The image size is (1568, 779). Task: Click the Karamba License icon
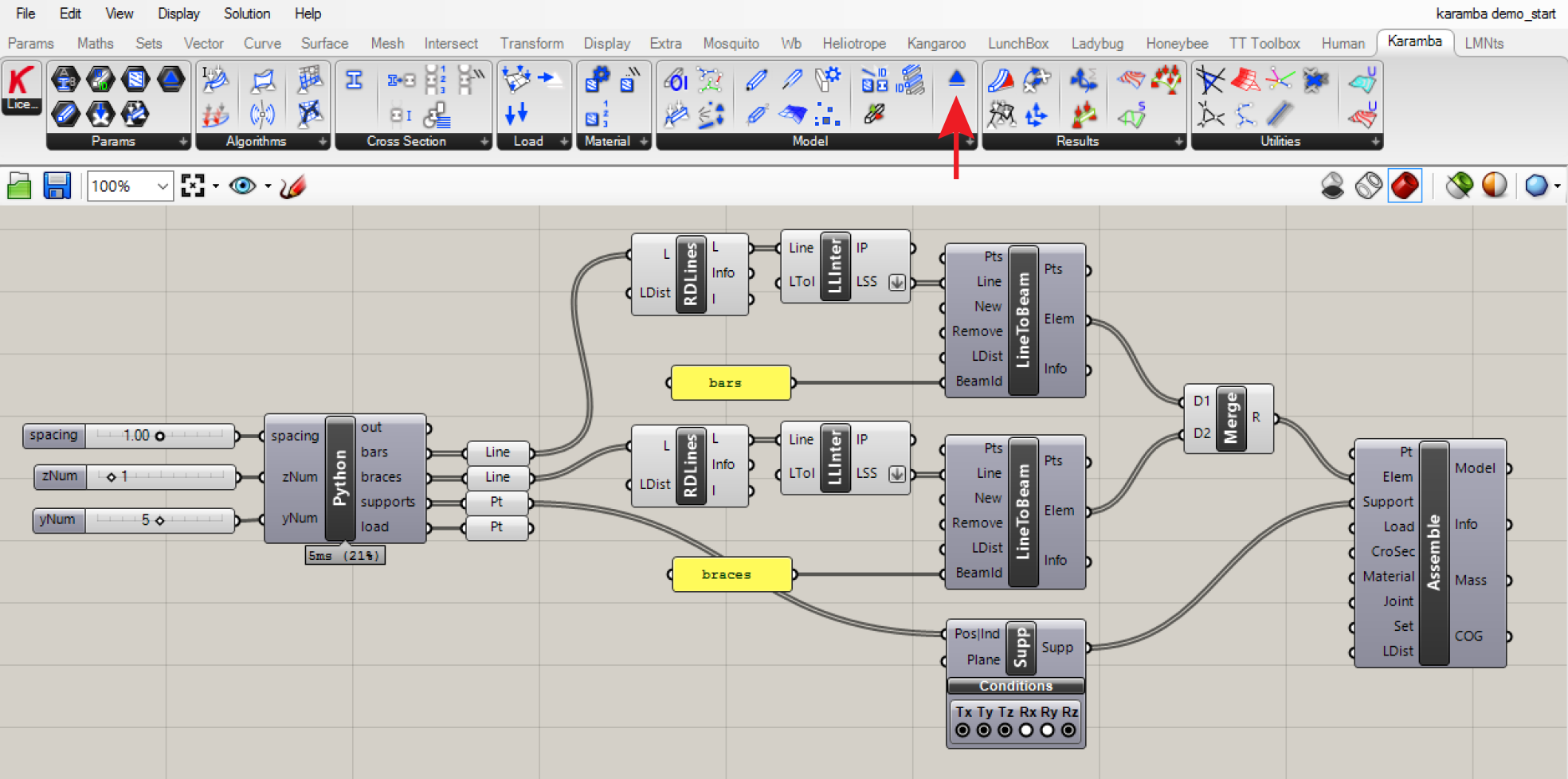21,88
